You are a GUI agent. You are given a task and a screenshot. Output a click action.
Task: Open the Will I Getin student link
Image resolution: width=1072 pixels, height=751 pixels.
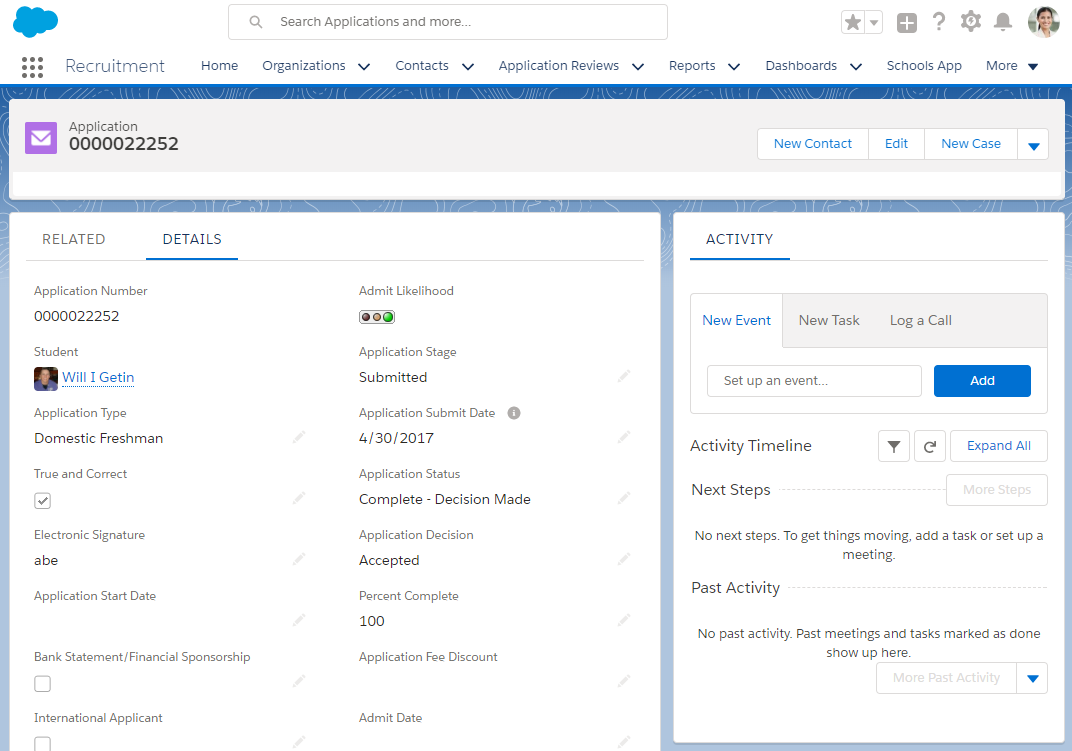pos(98,377)
